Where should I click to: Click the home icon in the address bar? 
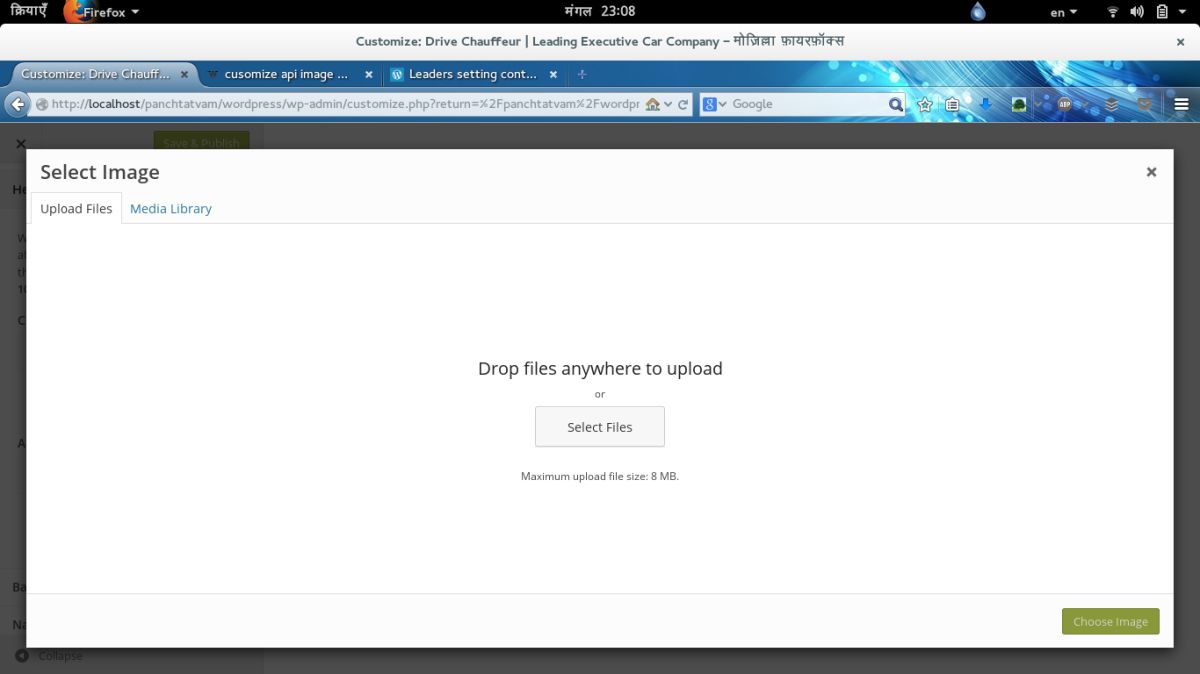653,104
